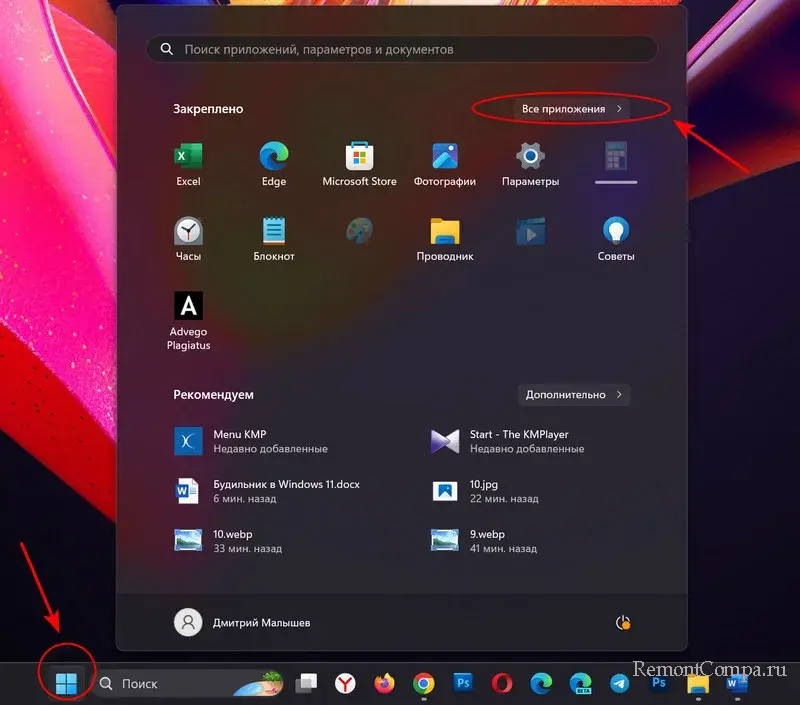Viewport: 800px width, 705px height.
Task: Open recommended Start - The KMPlayer
Action: click(508, 441)
